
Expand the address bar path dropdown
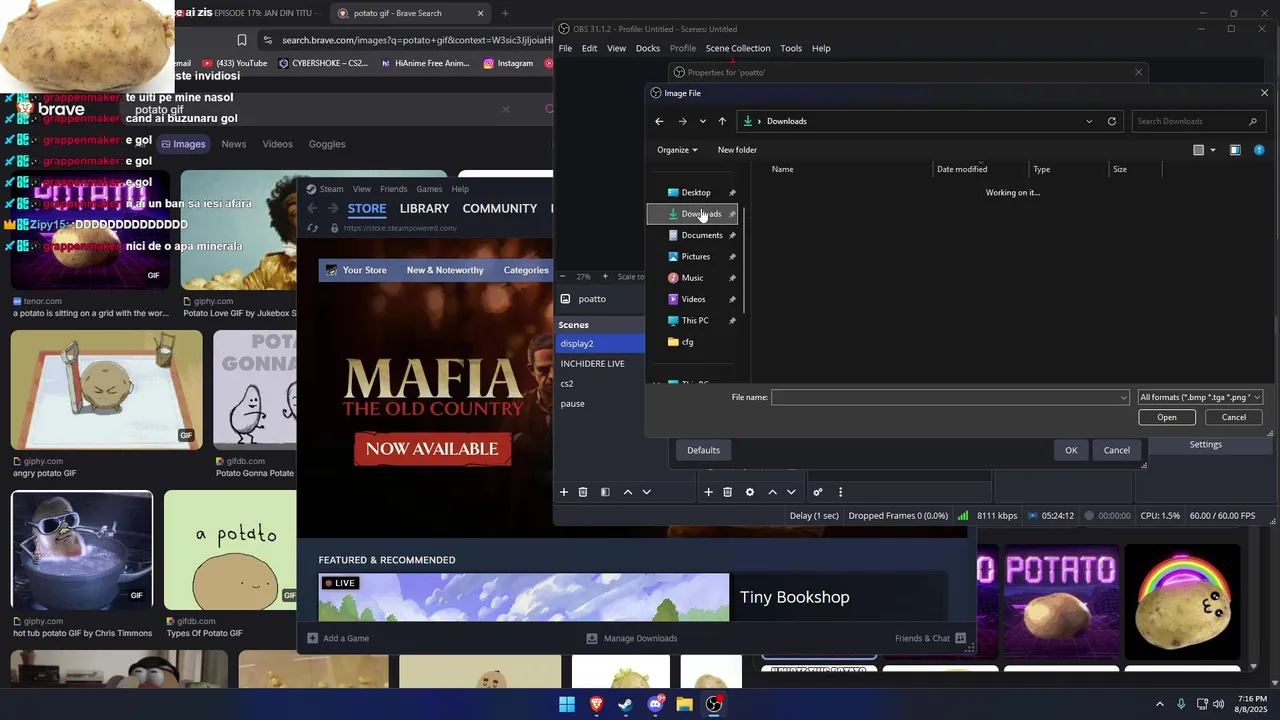pos(1089,121)
